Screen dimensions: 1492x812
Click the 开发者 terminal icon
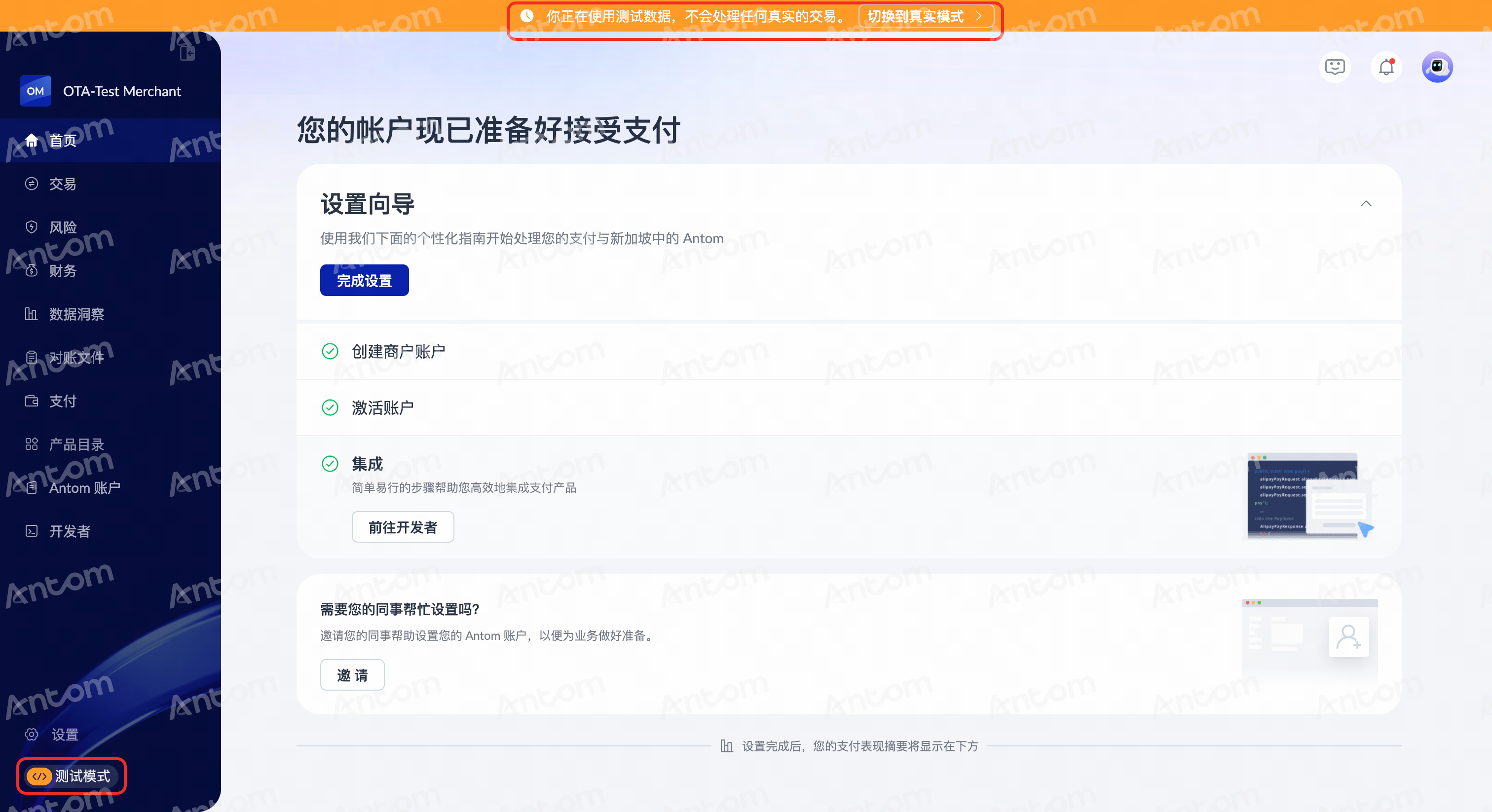[x=32, y=531]
